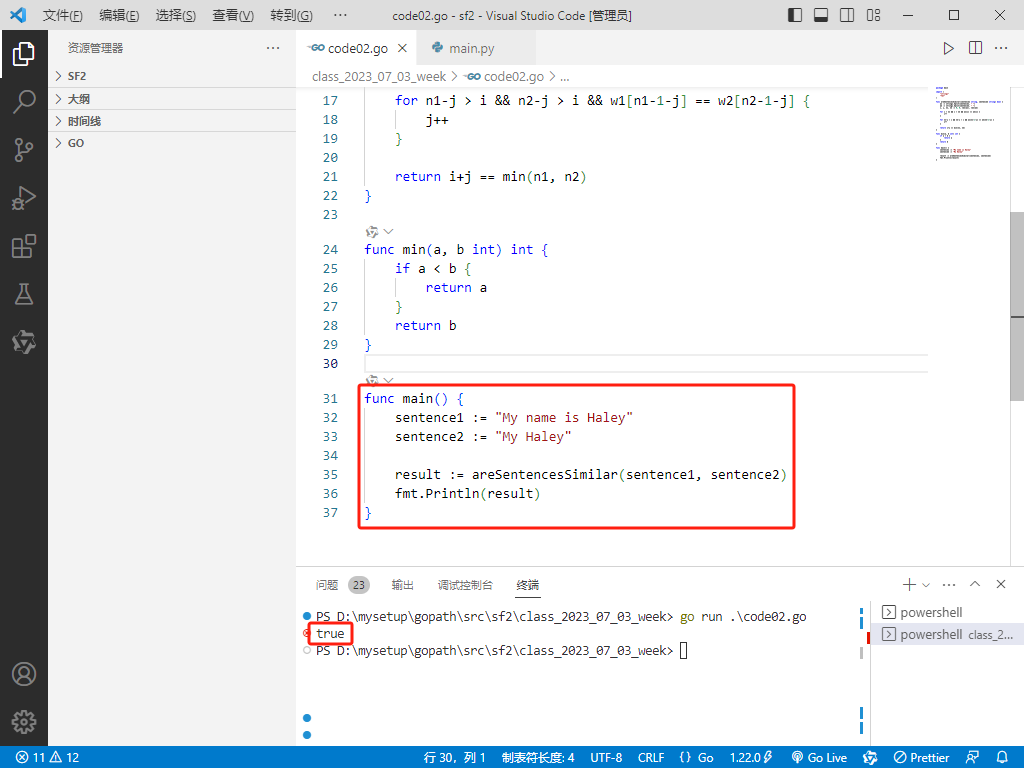Expand the SF2 explorer section
1024x768 pixels.
pyautogui.click(x=172, y=76)
